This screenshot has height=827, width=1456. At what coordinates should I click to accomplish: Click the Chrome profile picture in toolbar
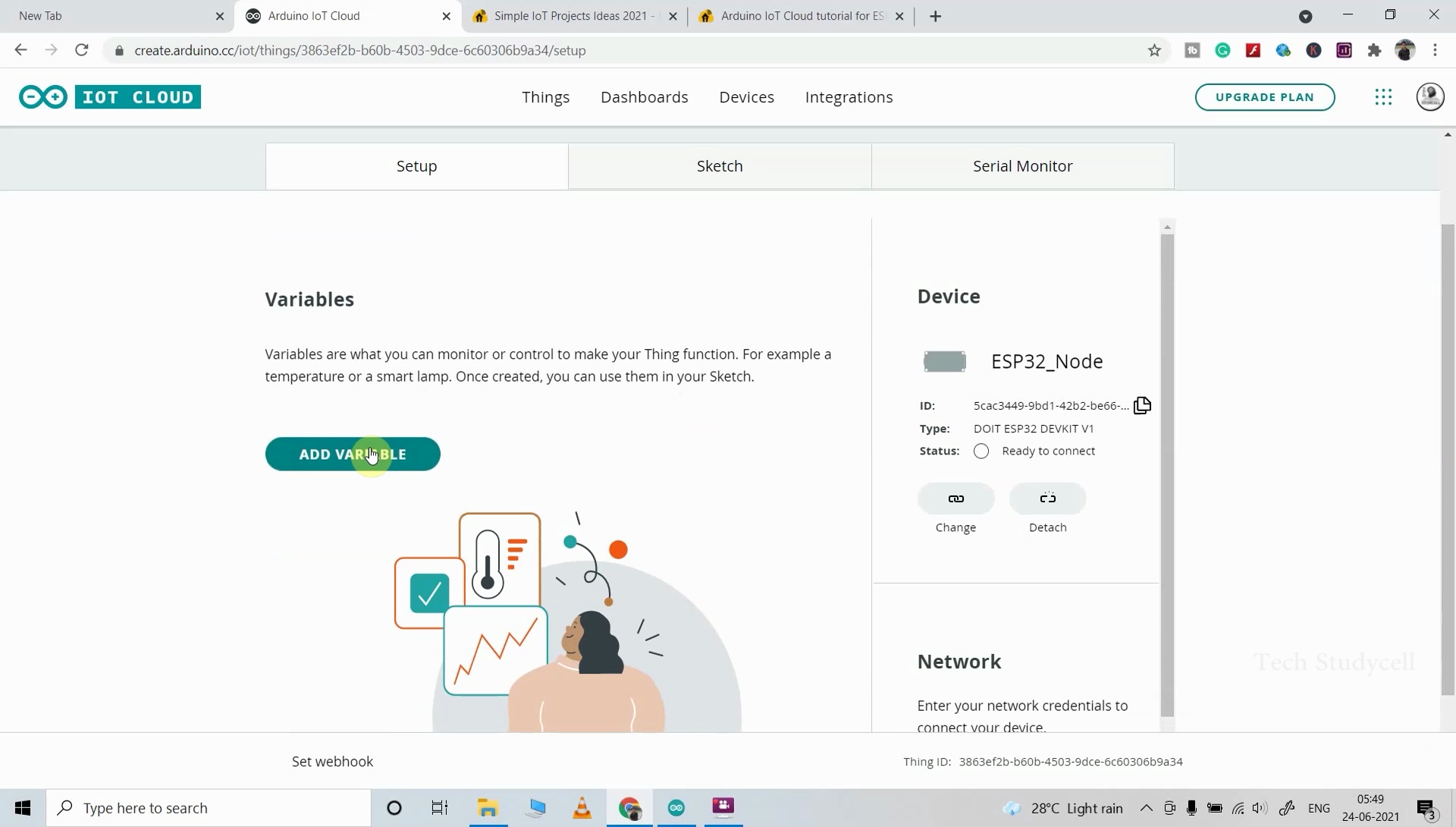[x=1404, y=51]
